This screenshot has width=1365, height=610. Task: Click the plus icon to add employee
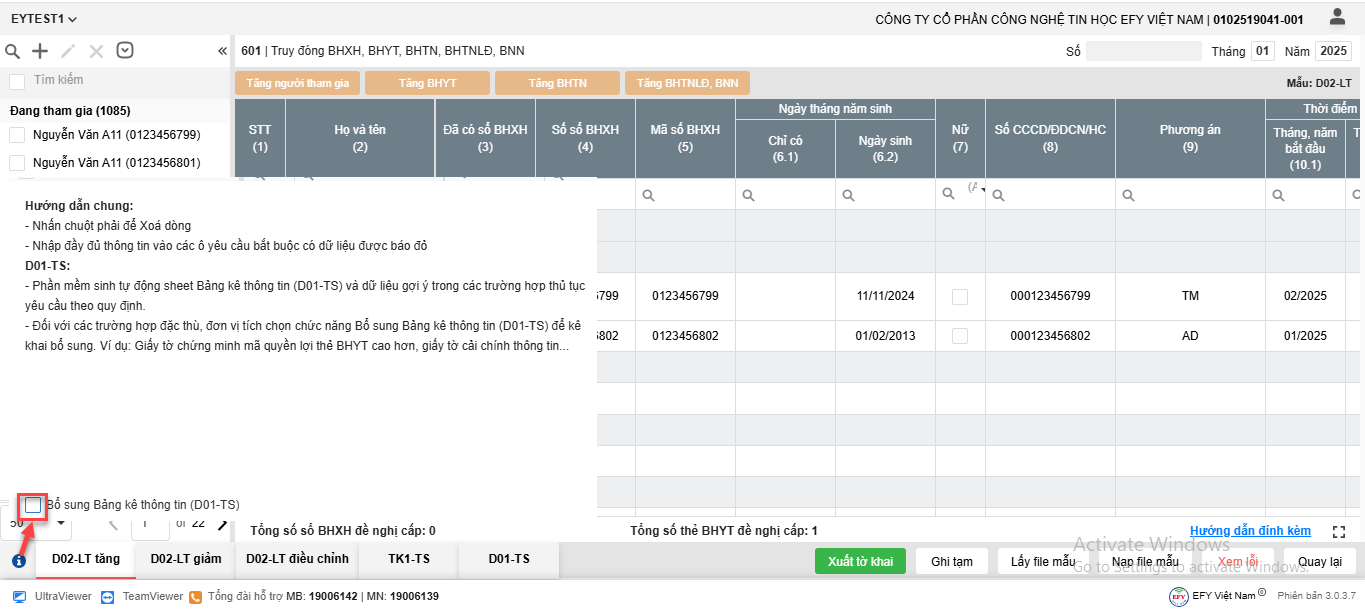pos(40,51)
